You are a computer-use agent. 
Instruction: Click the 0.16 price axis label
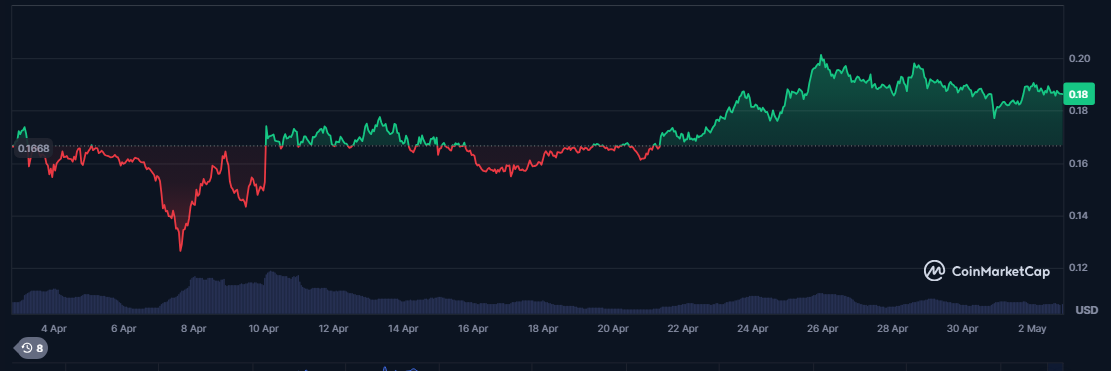[1079, 164]
